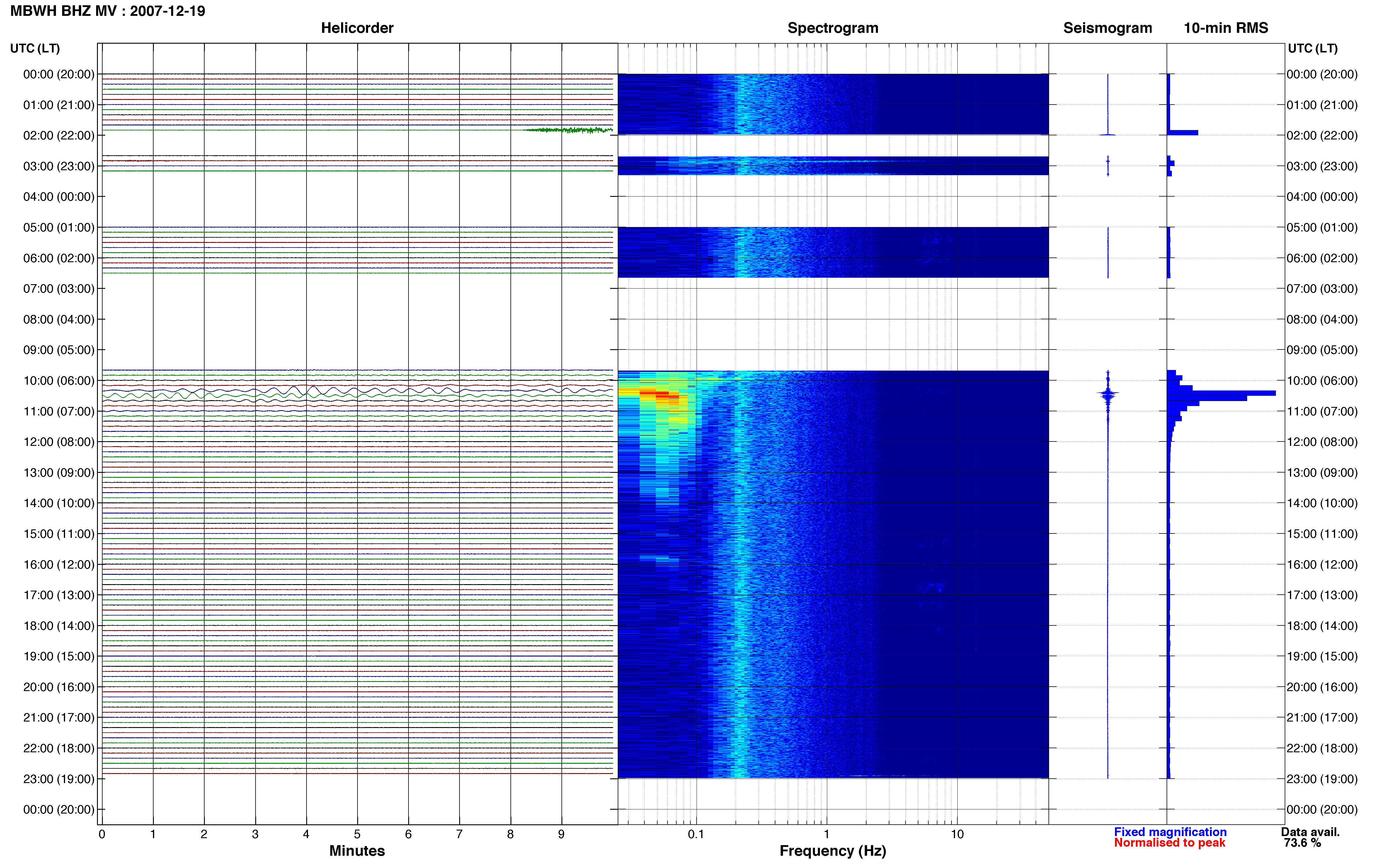Click '03:00 (23:00)' on the helicorder time axis
Screen dimensions: 1389x868
click(x=59, y=166)
